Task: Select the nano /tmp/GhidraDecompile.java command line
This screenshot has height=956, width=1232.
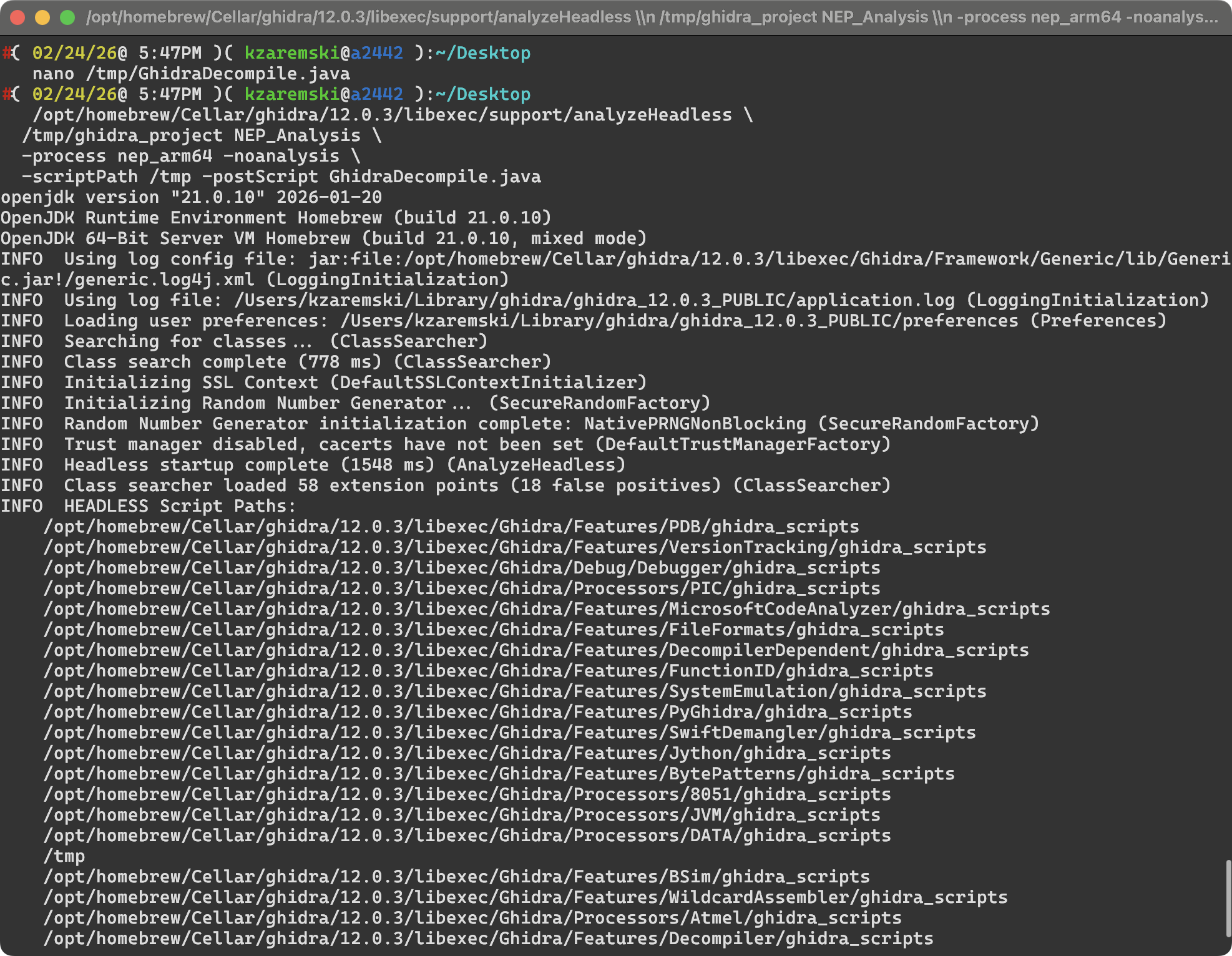Action: point(190,73)
